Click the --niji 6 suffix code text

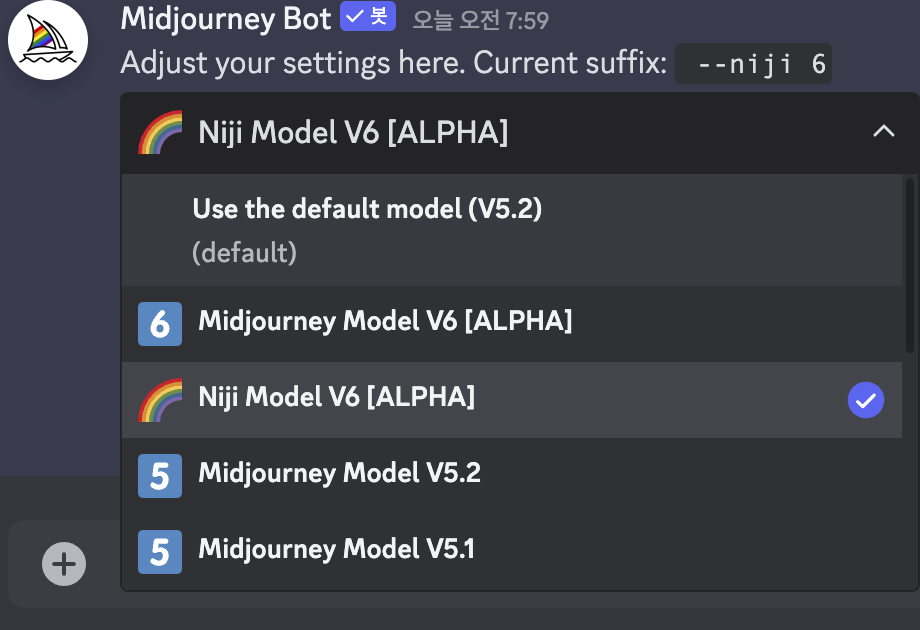click(x=754, y=64)
